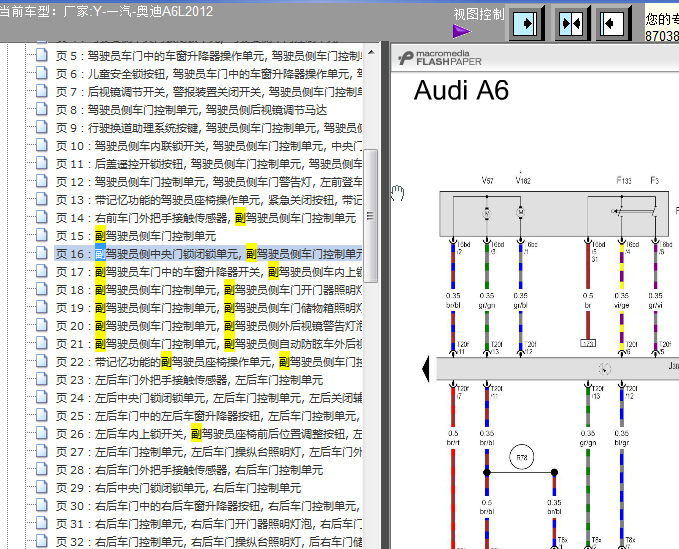Click the Audi A6 diagram title
This screenshot has width=679, height=549.
[x=461, y=90]
